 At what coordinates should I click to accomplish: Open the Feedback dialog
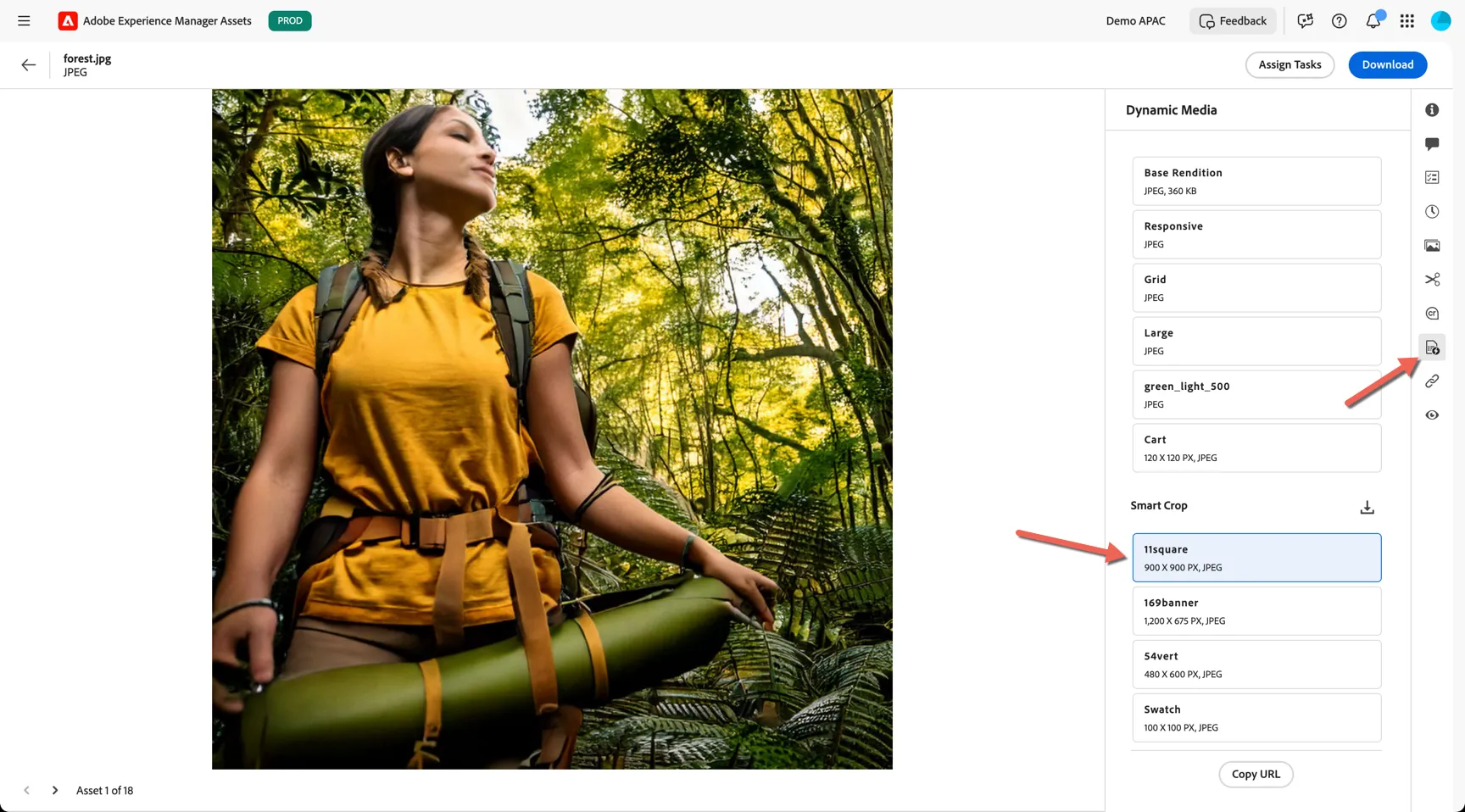[x=1233, y=21]
